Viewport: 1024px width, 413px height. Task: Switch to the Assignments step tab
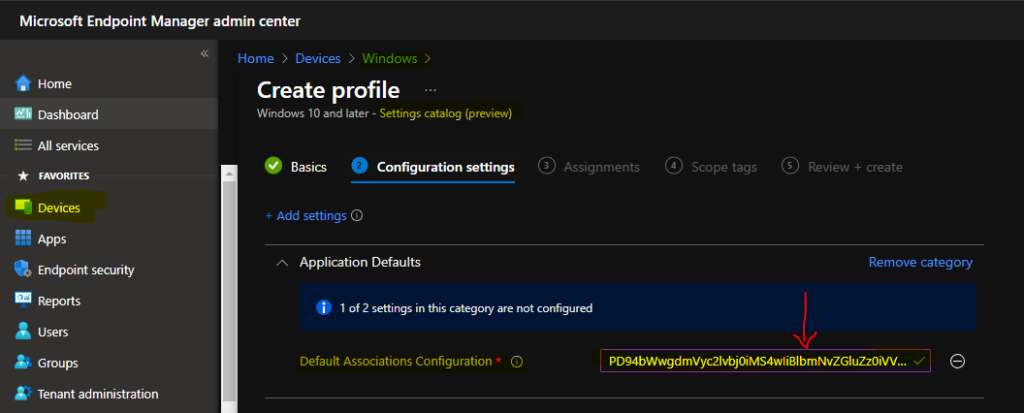(588, 167)
